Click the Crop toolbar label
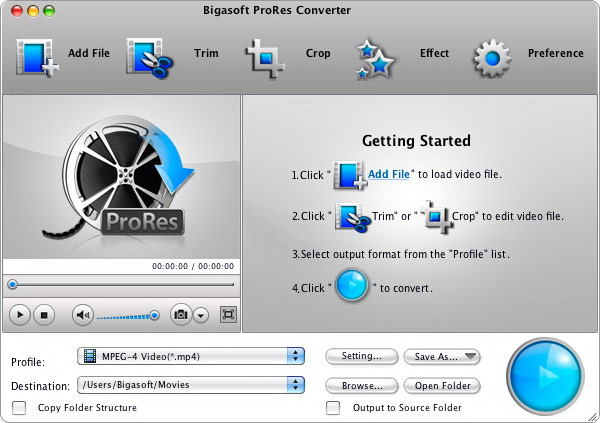The image size is (600, 423). click(318, 53)
